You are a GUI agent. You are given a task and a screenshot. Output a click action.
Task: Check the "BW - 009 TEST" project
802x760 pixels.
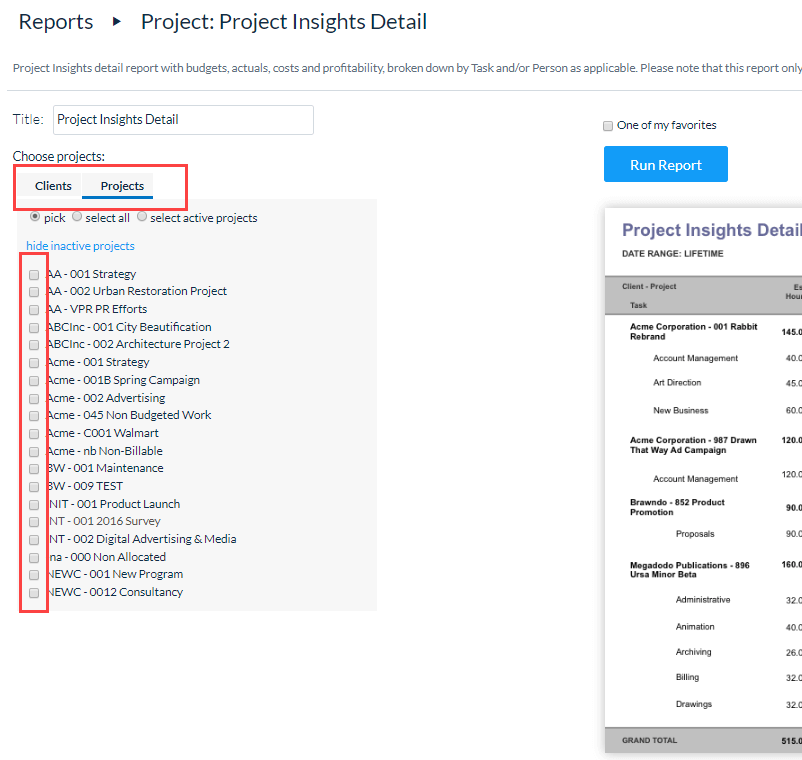(35, 487)
